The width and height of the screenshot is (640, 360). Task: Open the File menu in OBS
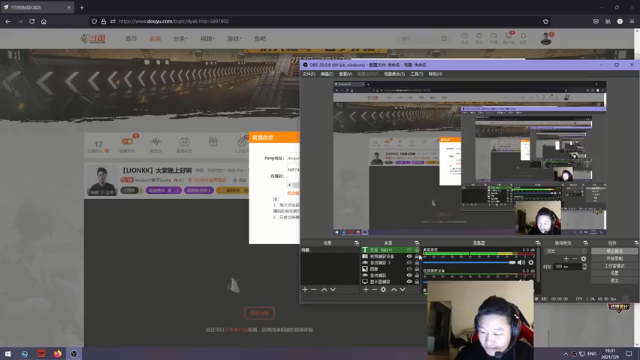(309, 74)
